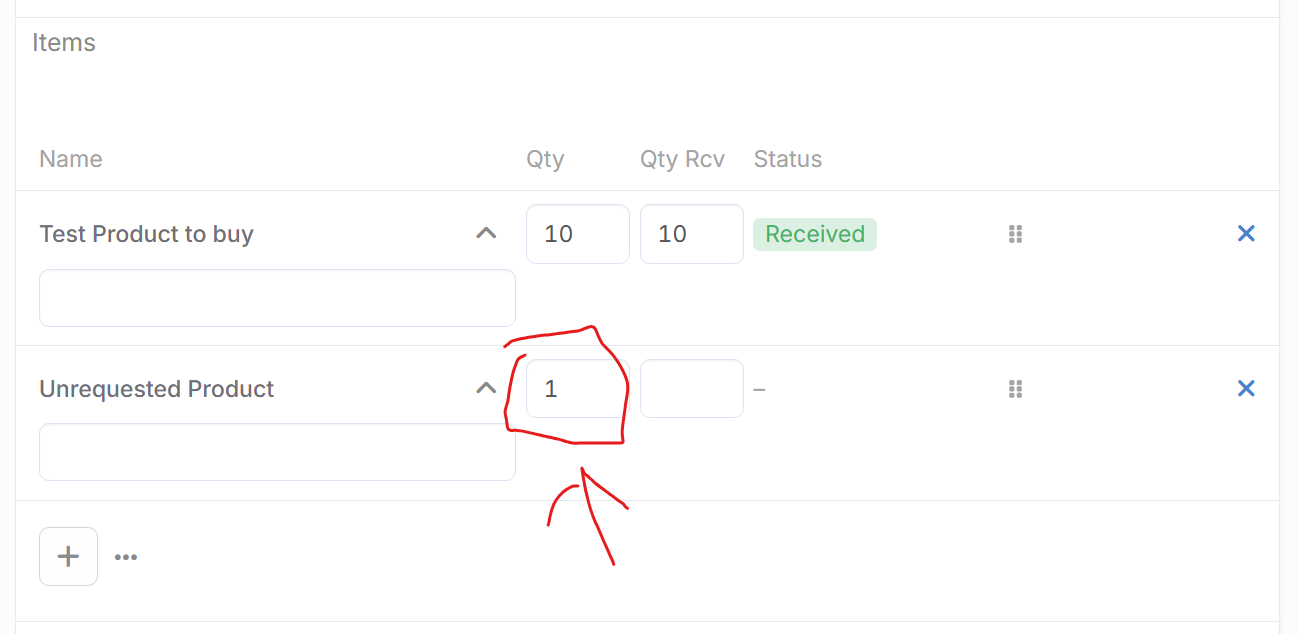Select the Qty field showing 10
Image resolution: width=1298 pixels, height=634 pixels.
click(578, 234)
